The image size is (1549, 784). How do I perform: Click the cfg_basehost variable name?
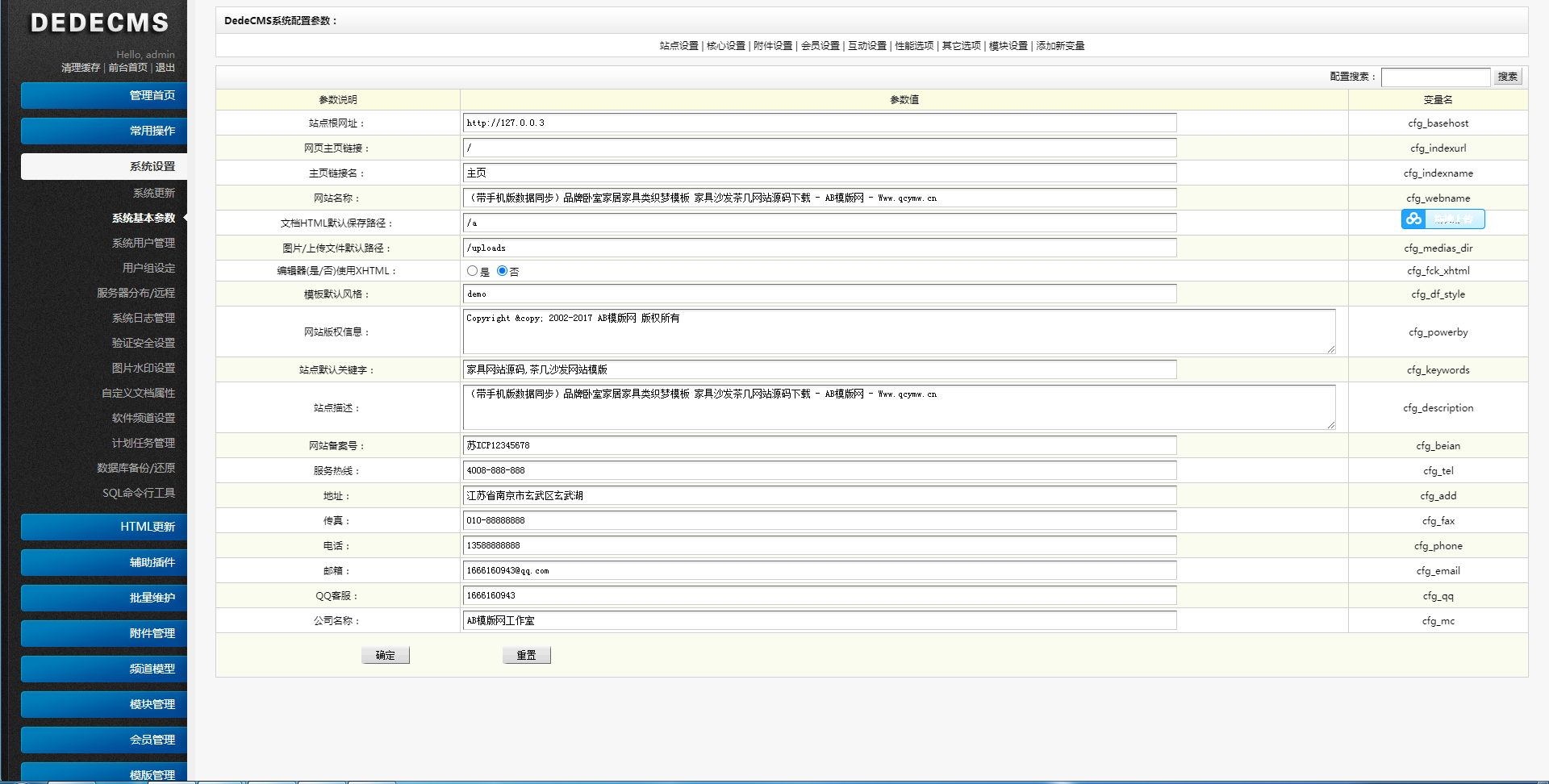1438,123
